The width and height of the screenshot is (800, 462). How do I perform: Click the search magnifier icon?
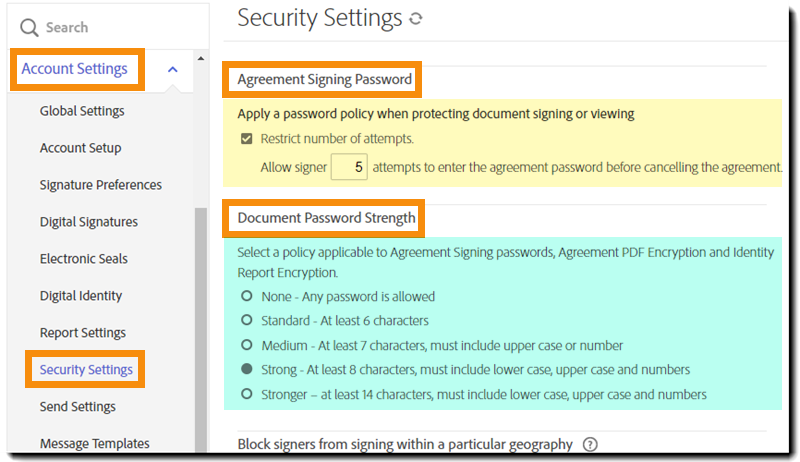coord(29,28)
